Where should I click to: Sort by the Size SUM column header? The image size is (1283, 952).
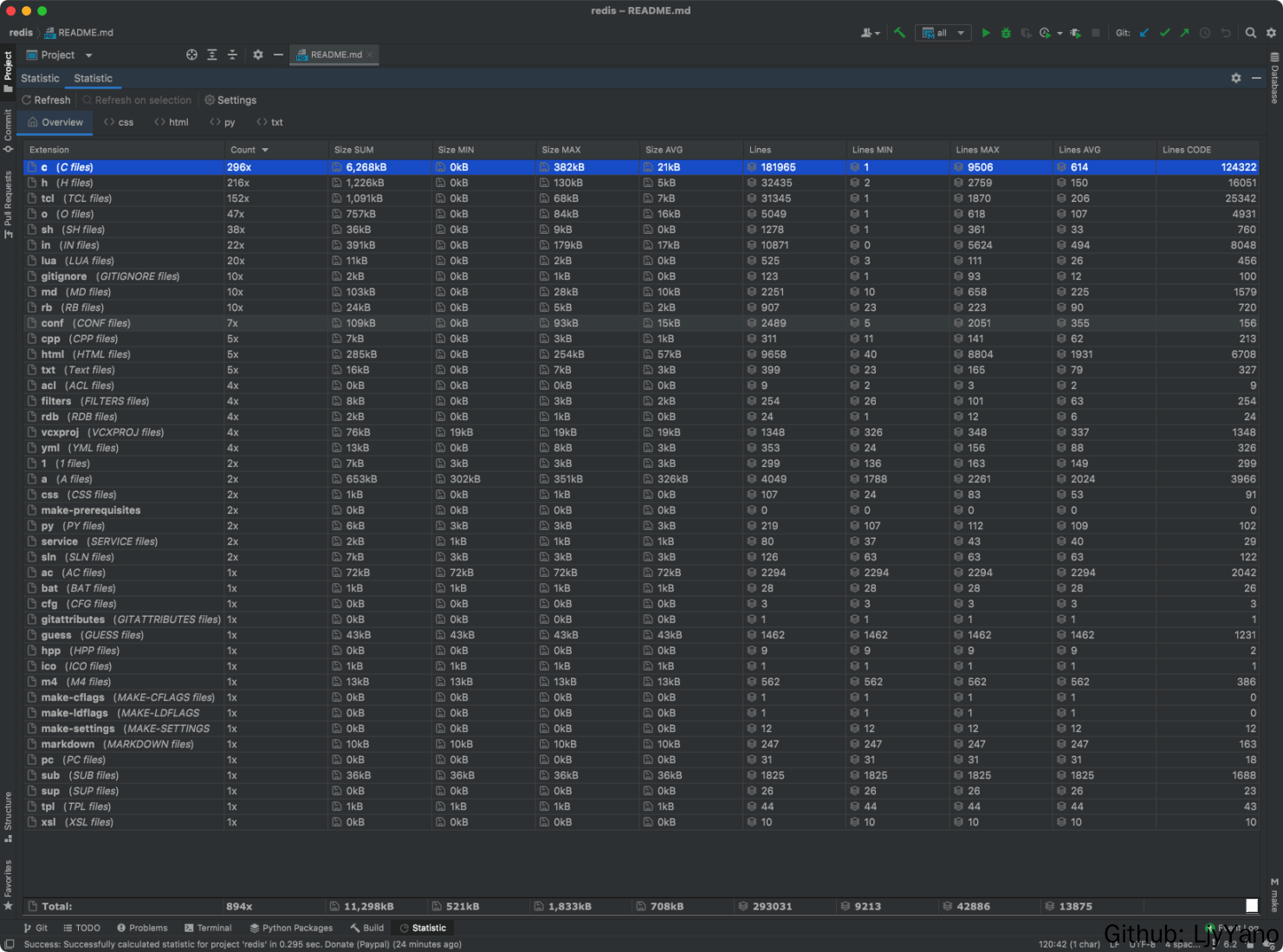click(x=380, y=150)
